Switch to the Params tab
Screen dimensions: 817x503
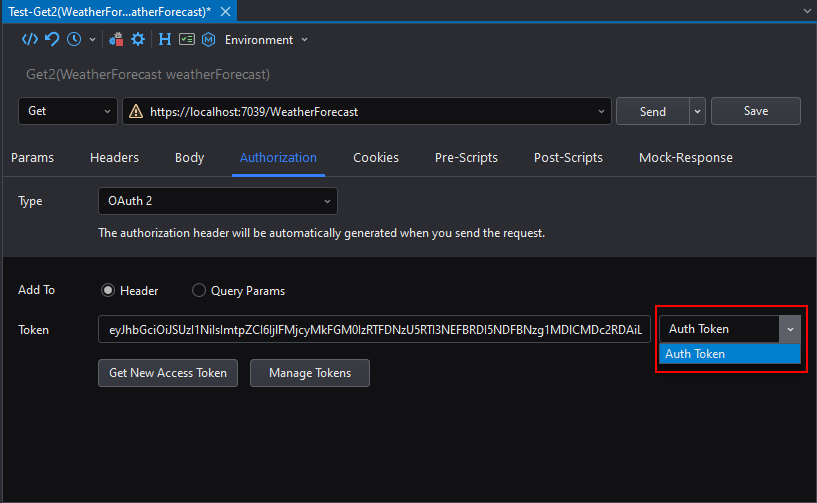pos(32,157)
